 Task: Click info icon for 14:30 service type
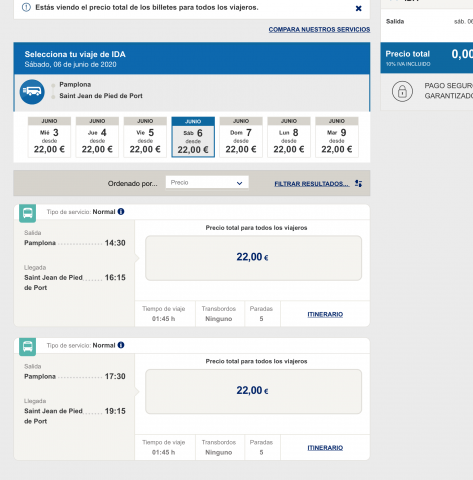(x=121, y=212)
